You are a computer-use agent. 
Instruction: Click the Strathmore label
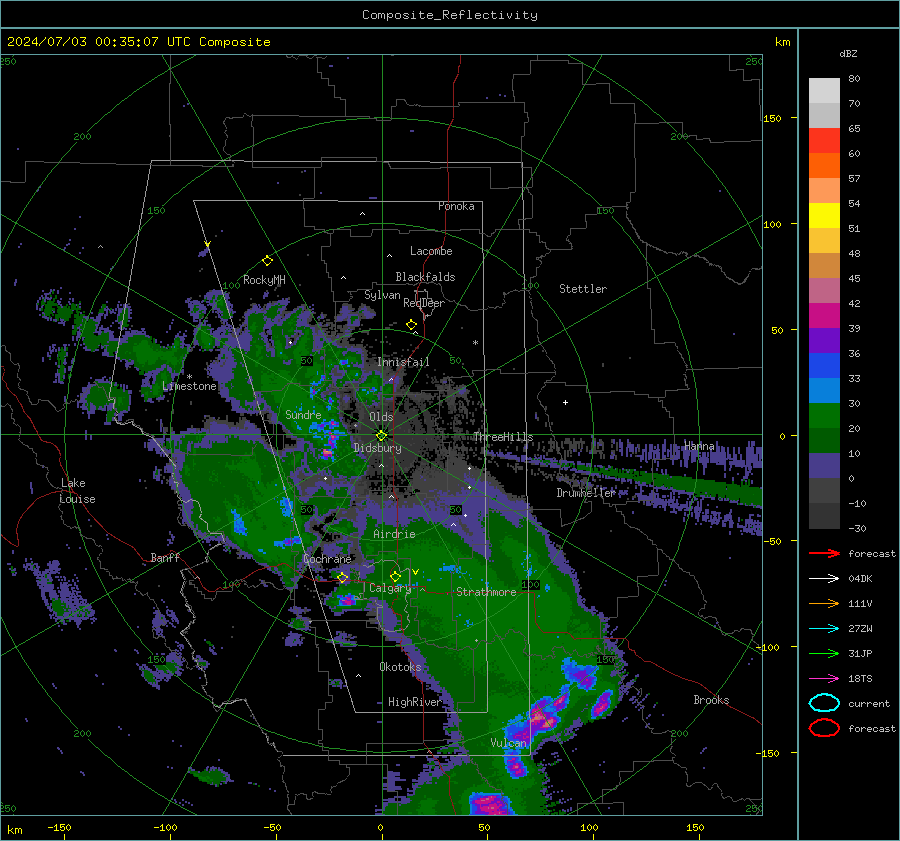point(486,592)
